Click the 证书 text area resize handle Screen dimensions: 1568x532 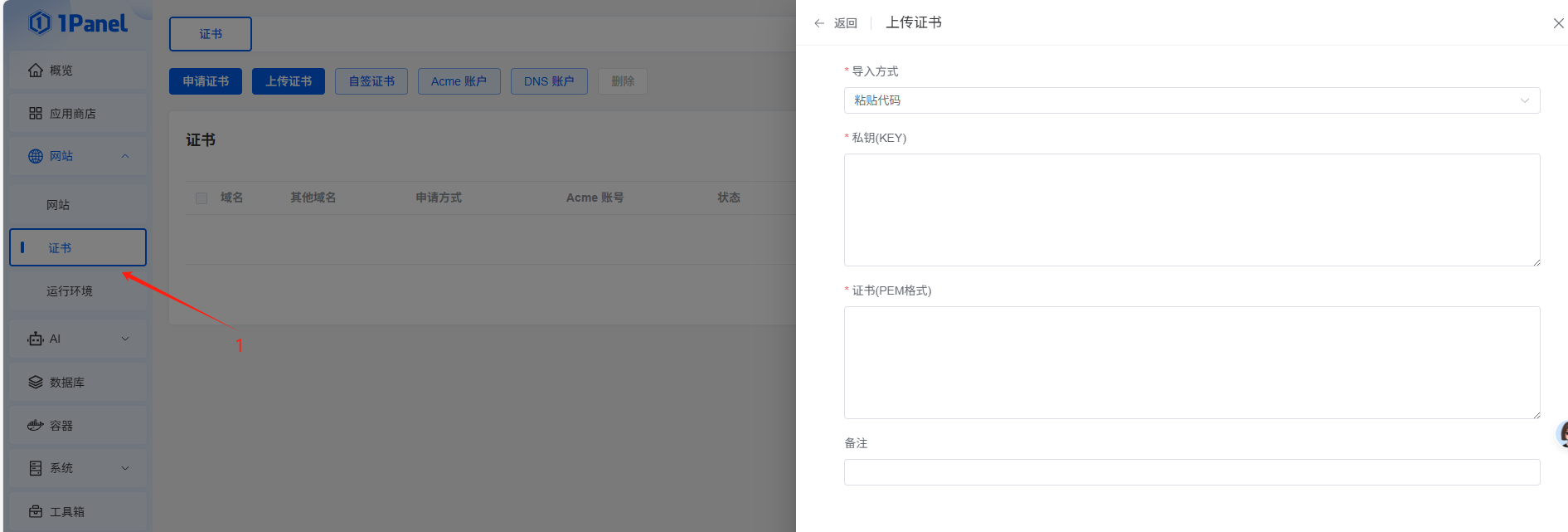[x=1536, y=414]
